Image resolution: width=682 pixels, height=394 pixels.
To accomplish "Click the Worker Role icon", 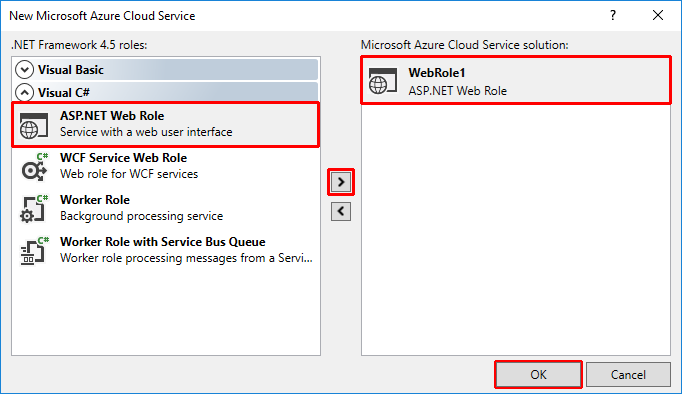I will (x=34, y=209).
